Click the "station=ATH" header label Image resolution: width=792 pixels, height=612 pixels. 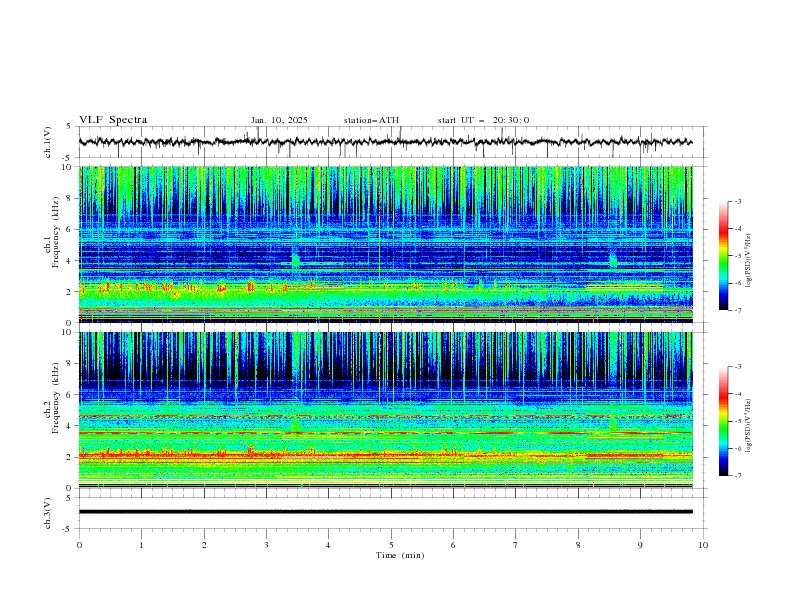point(371,120)
